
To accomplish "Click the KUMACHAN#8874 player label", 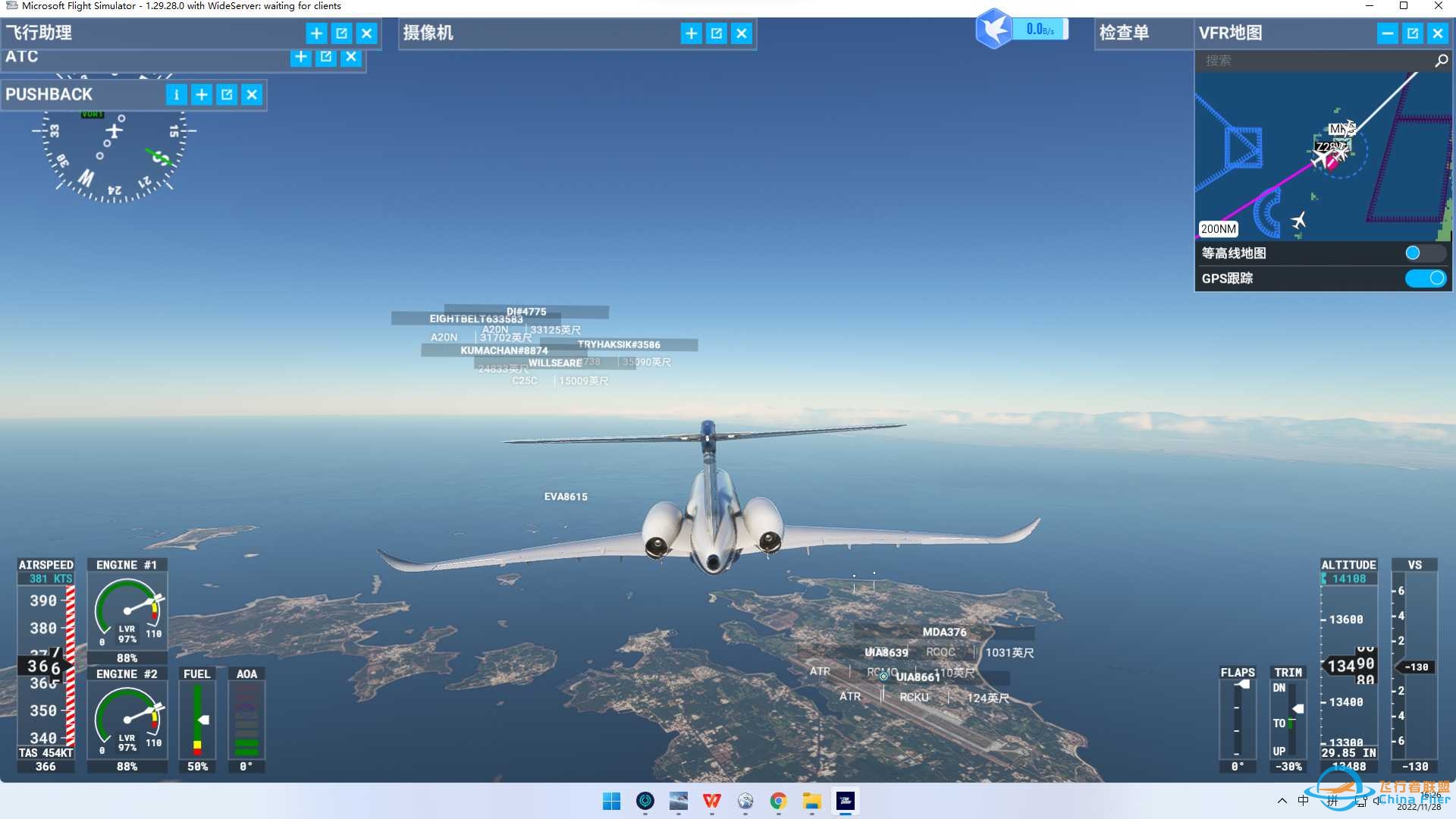I will click(x=504, y=350).
